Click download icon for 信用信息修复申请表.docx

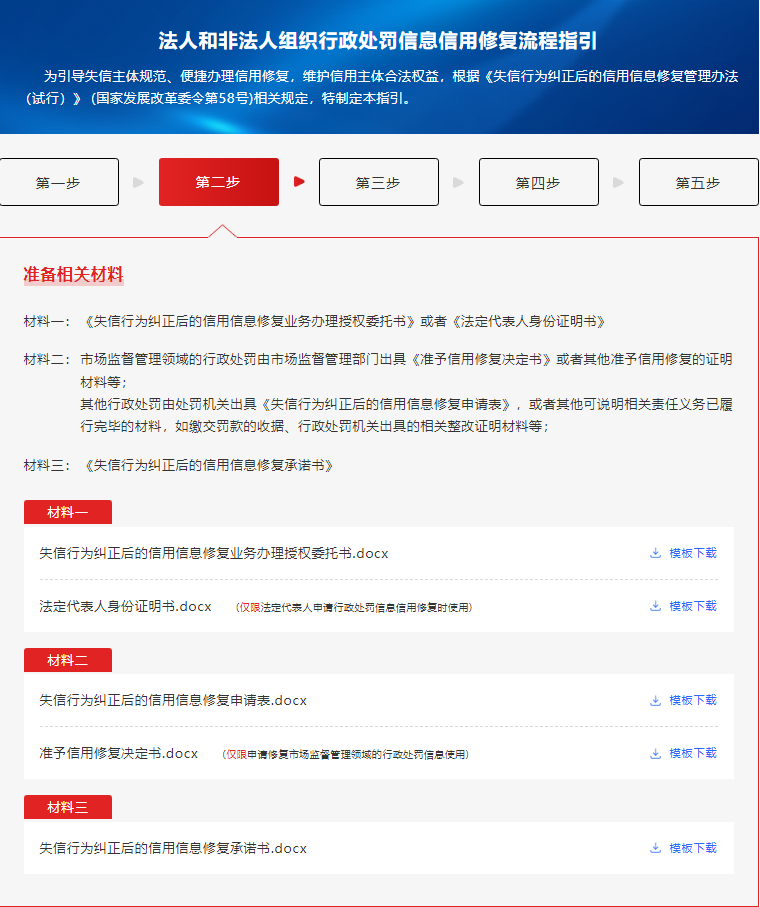pyautogui.click(x=655, y=700)
